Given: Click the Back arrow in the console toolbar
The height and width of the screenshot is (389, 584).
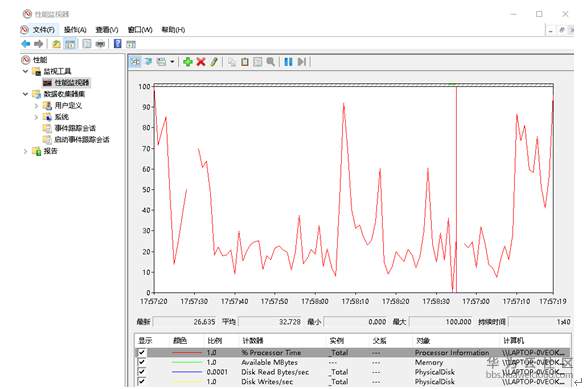Looking at the screenshot, I should (25, 44).
